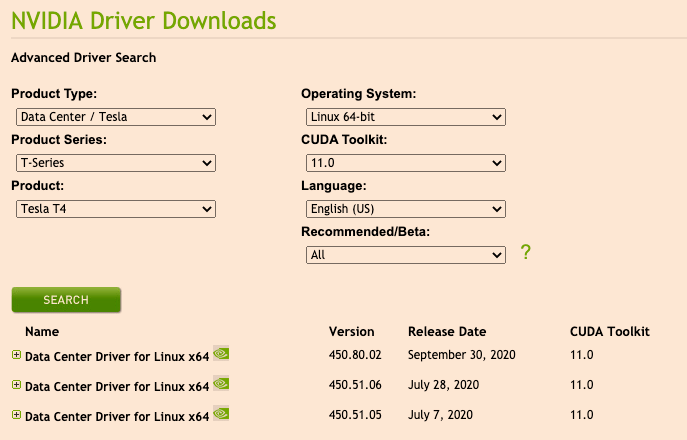Viewport: 687px width, 440px height.
Task: Open the green question mark help icon
Action: coord(526,252)
